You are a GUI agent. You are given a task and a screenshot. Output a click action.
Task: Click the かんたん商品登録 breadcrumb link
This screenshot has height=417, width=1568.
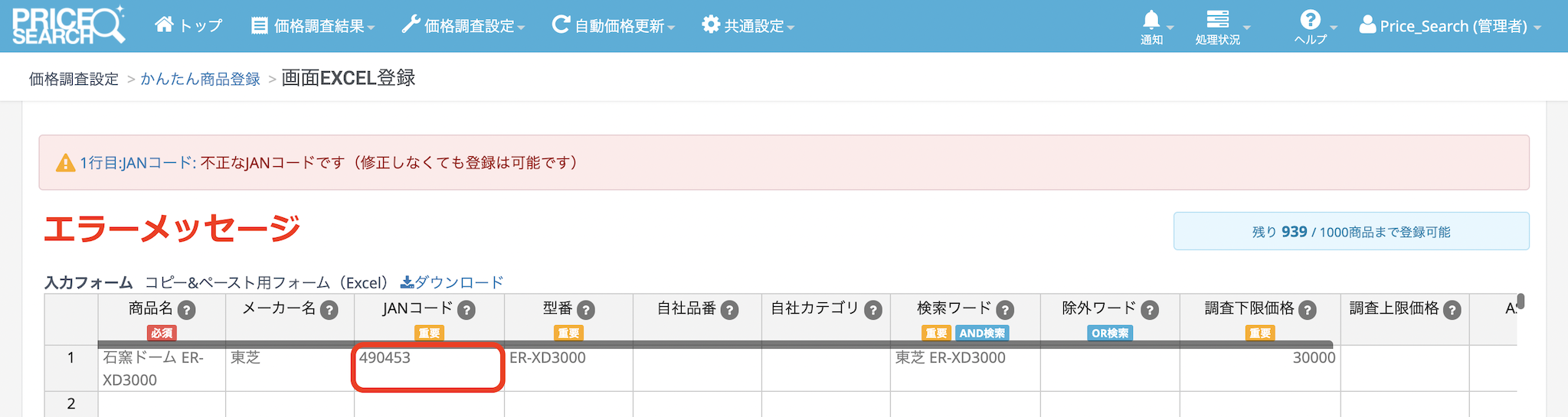click(200, 79)
